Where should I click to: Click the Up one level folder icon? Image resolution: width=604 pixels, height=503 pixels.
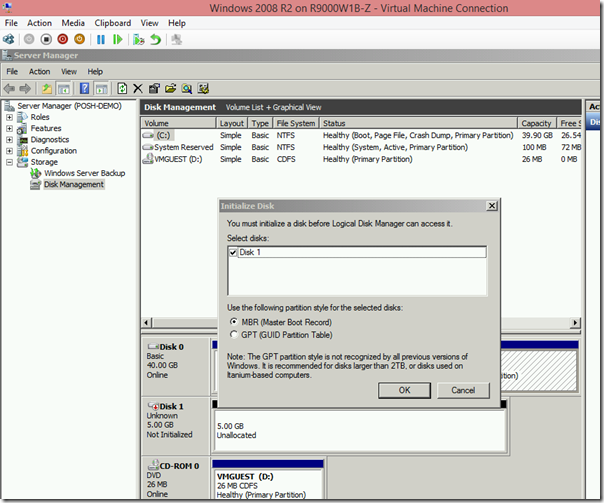[47, 89]
